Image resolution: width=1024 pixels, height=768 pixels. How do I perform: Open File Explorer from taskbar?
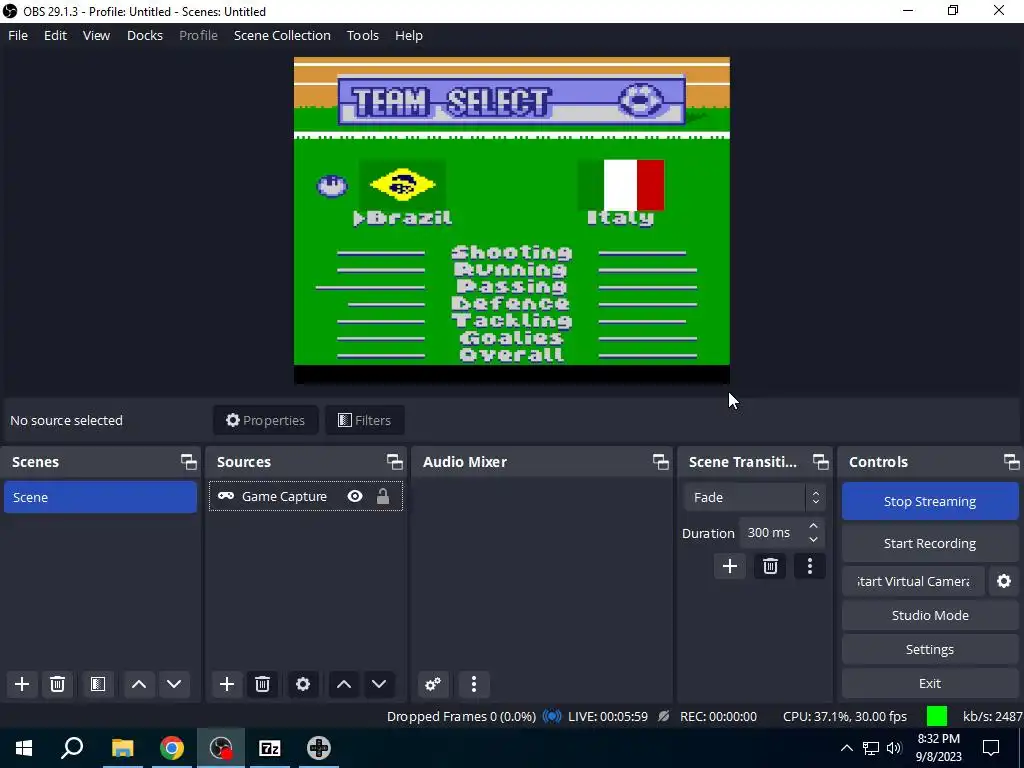click(x=122, y=748)
